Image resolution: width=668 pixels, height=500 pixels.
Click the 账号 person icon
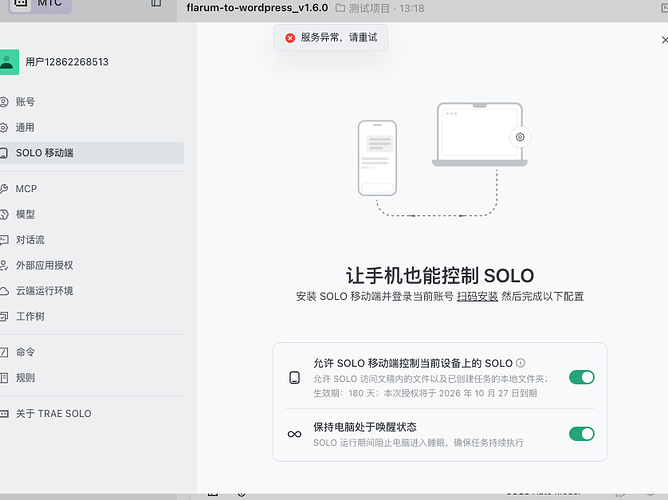point(3,102)
